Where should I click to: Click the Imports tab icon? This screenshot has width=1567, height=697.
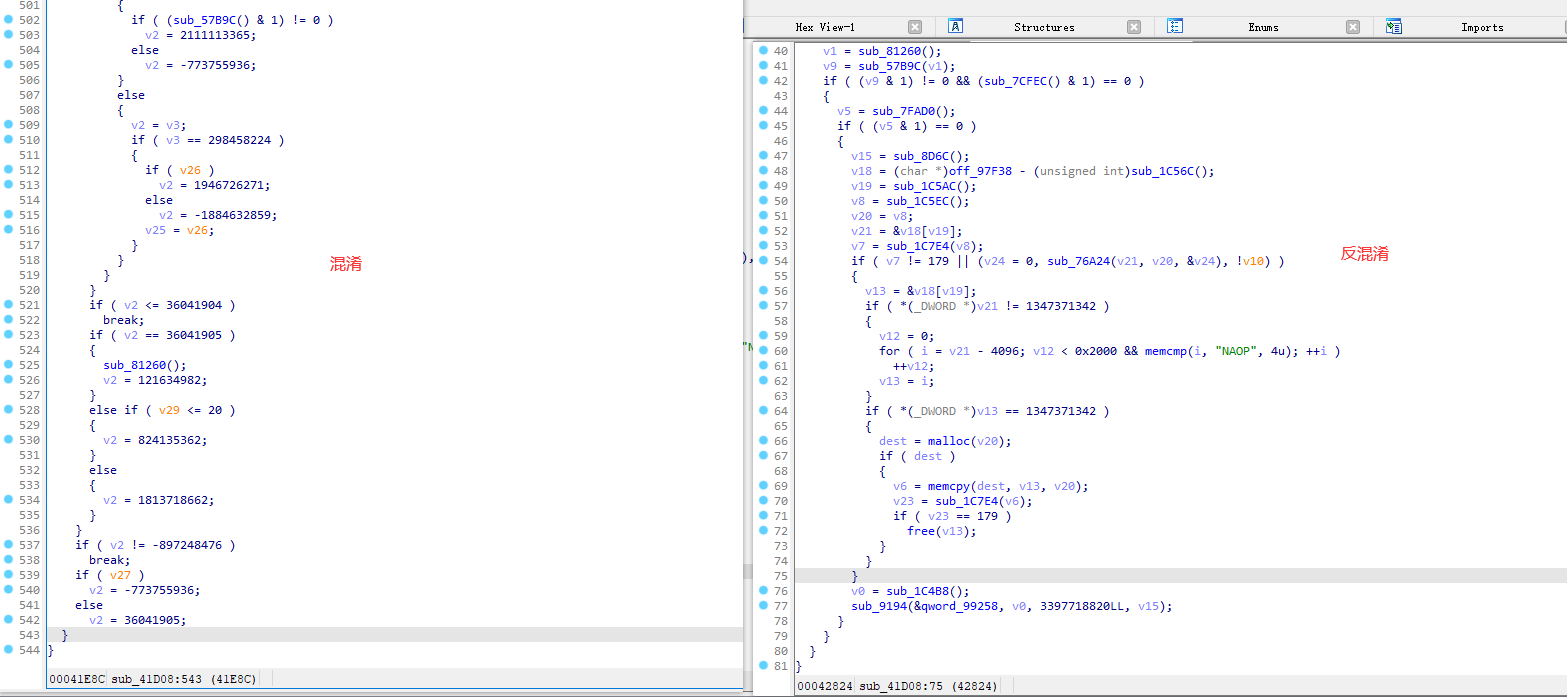[1394, 27]
